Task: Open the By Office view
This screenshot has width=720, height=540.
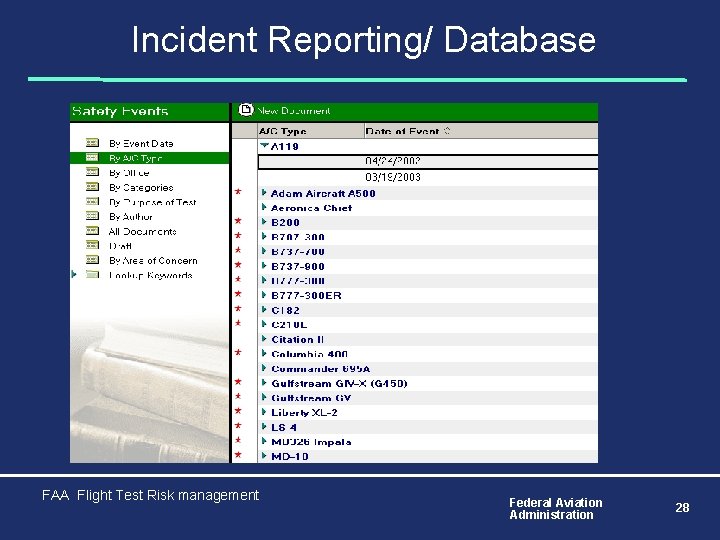Action: [129, 173]
